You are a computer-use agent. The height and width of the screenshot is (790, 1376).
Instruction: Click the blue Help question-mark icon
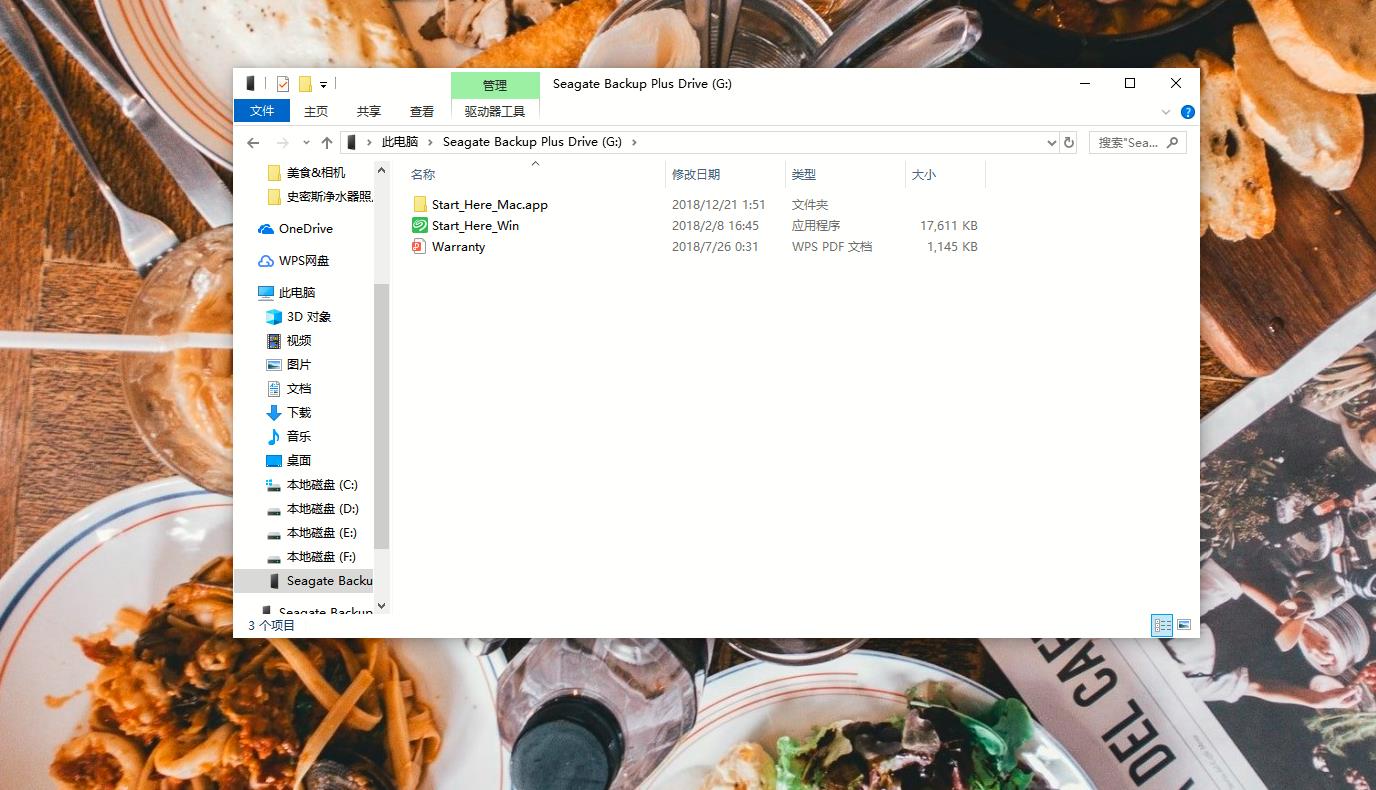coord(1188,111)
